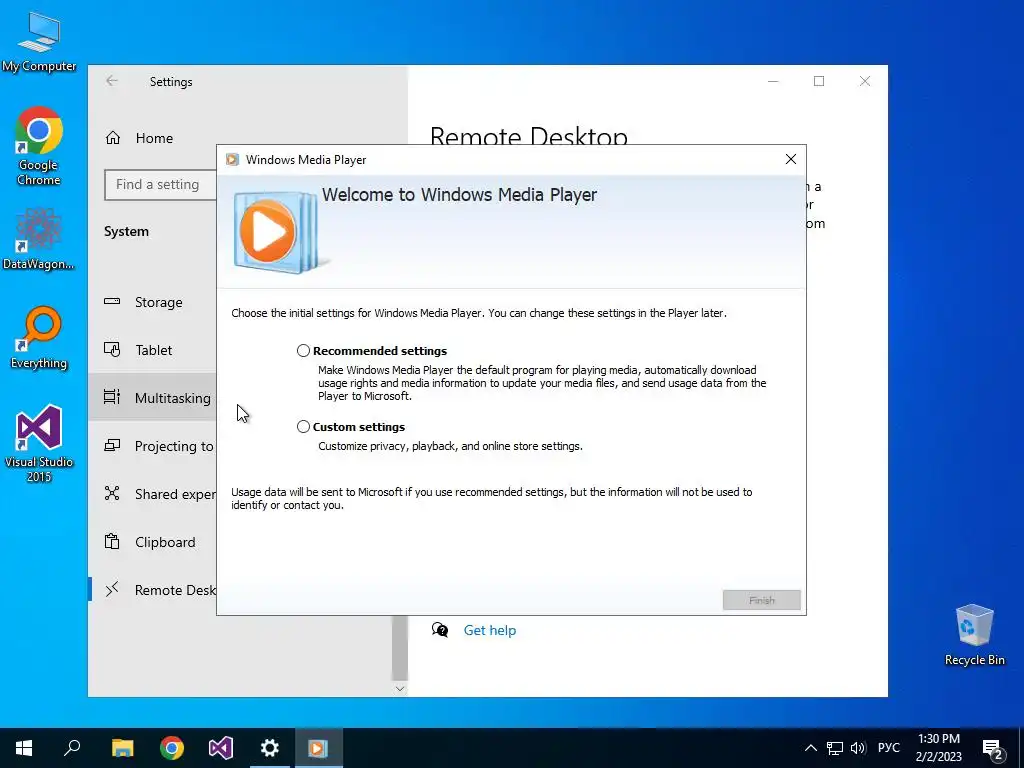This screenshot has height=768, width=1024.
Task: Select the Visual Studio 2015 desktop shortcut
Action: point(39,443)
